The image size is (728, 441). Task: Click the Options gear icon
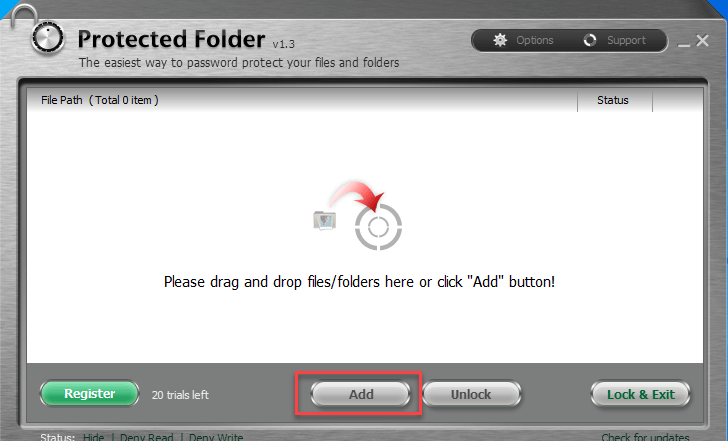(x=500, y=40)
